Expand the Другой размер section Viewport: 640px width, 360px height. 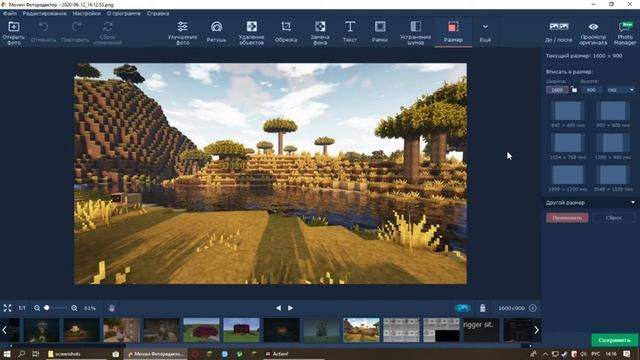(x=590, y=202)
